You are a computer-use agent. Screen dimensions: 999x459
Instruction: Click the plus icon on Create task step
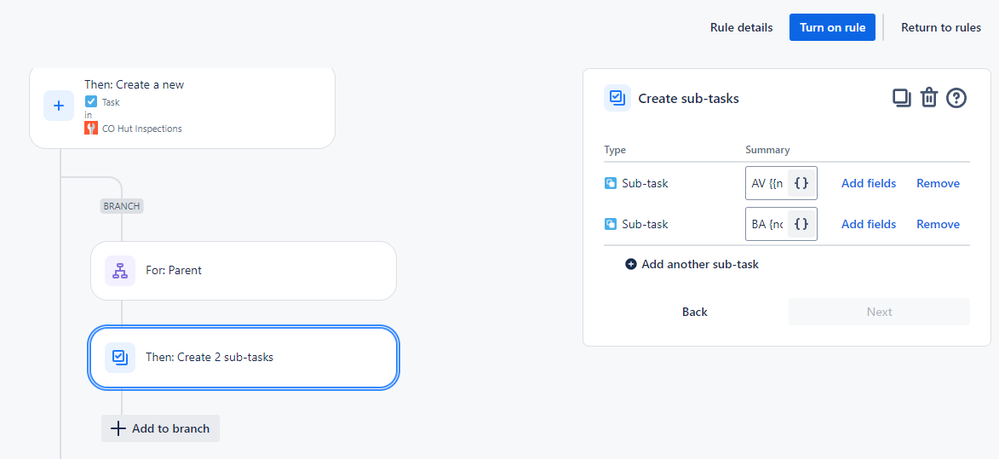pyautogui.click(x=58, y=105)
